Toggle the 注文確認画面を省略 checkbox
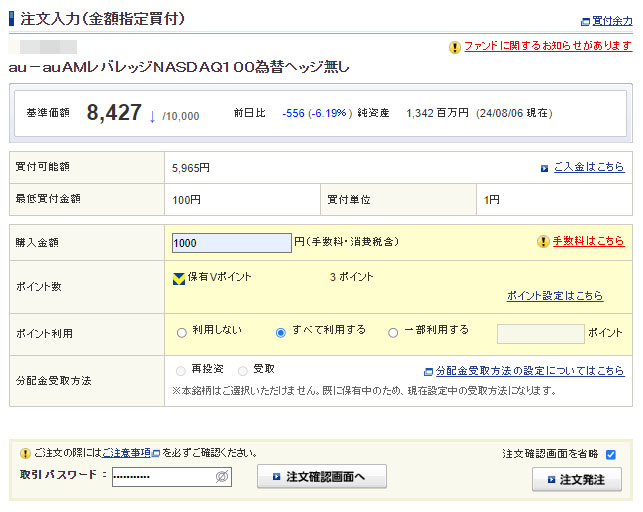The height and width of the screenshot is (512, 643). 611,455
